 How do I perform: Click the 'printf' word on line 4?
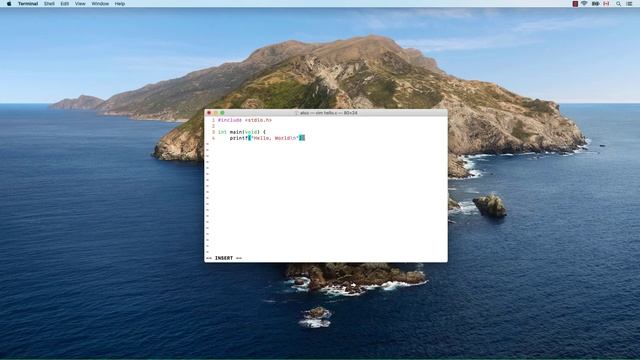[x=238, y=138]
